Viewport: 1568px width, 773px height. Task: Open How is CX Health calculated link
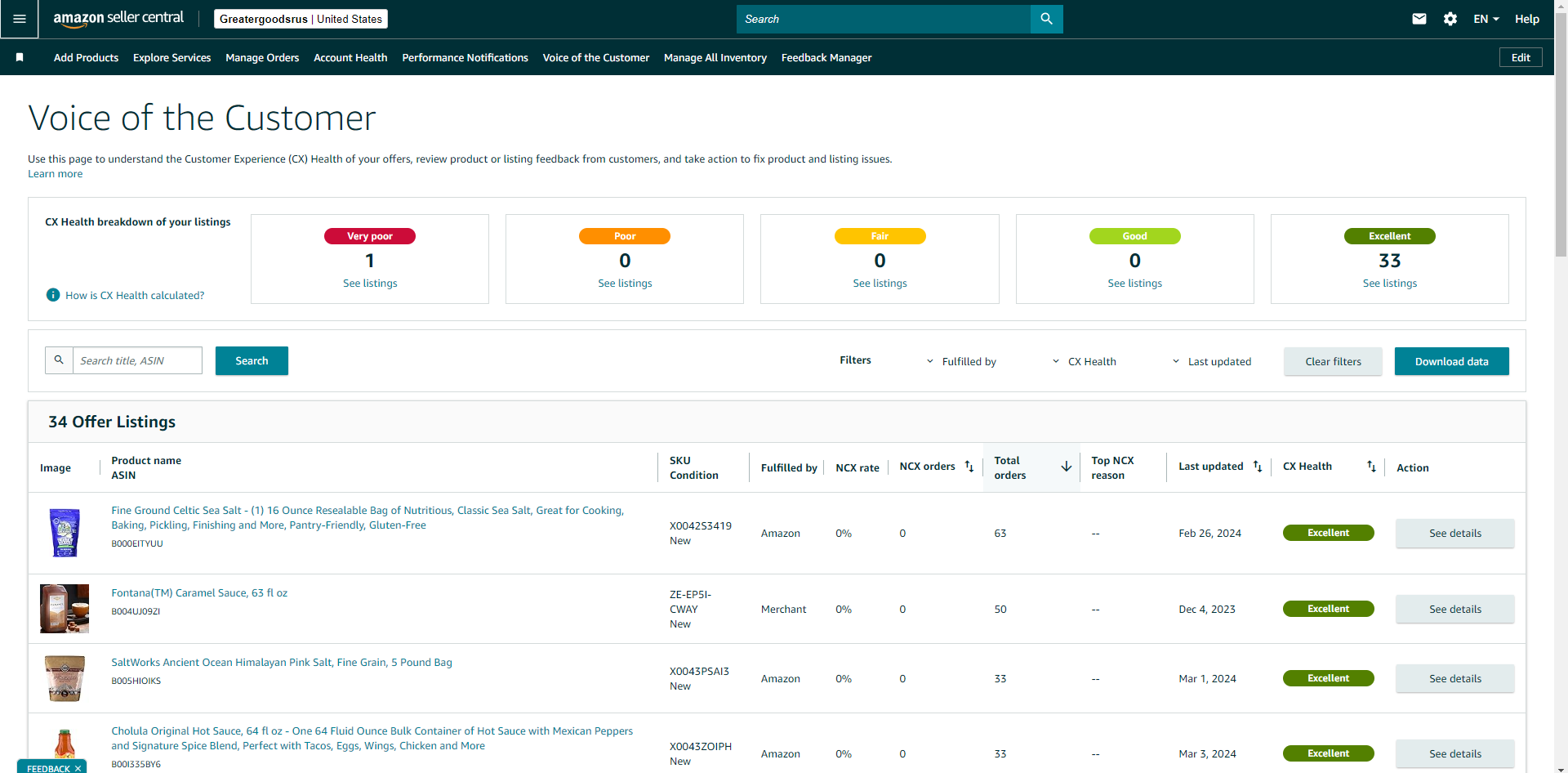[135, 295]
